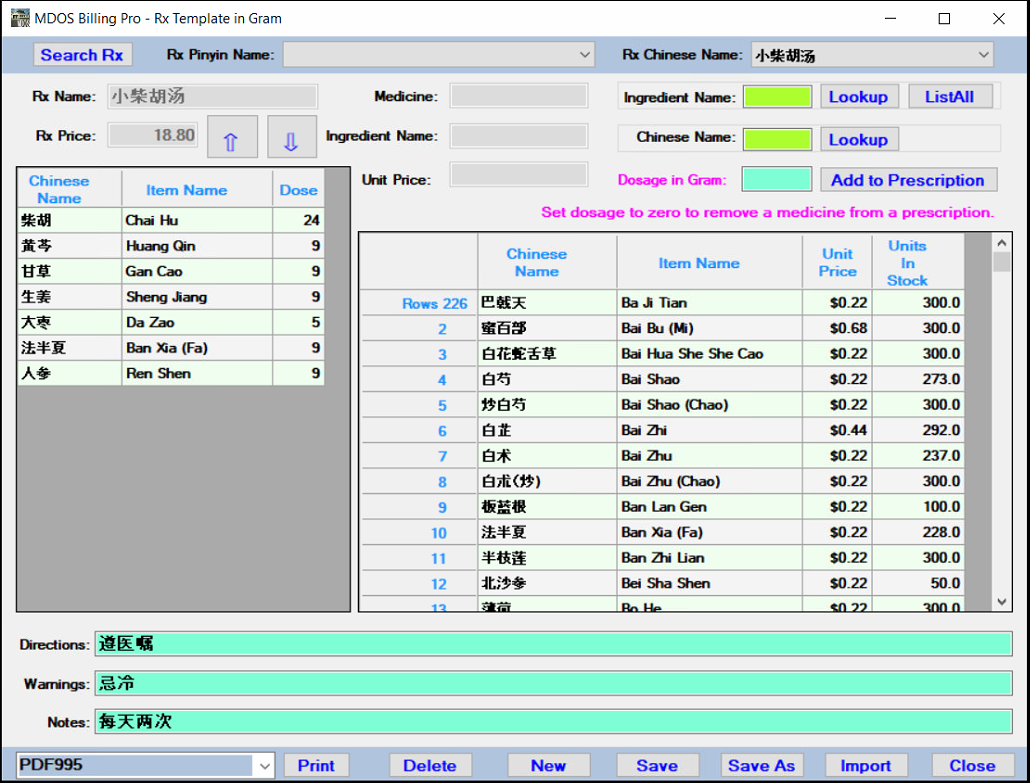Save the current prescription template
This screenshot has width=1030, height=783.
[657, 764]
